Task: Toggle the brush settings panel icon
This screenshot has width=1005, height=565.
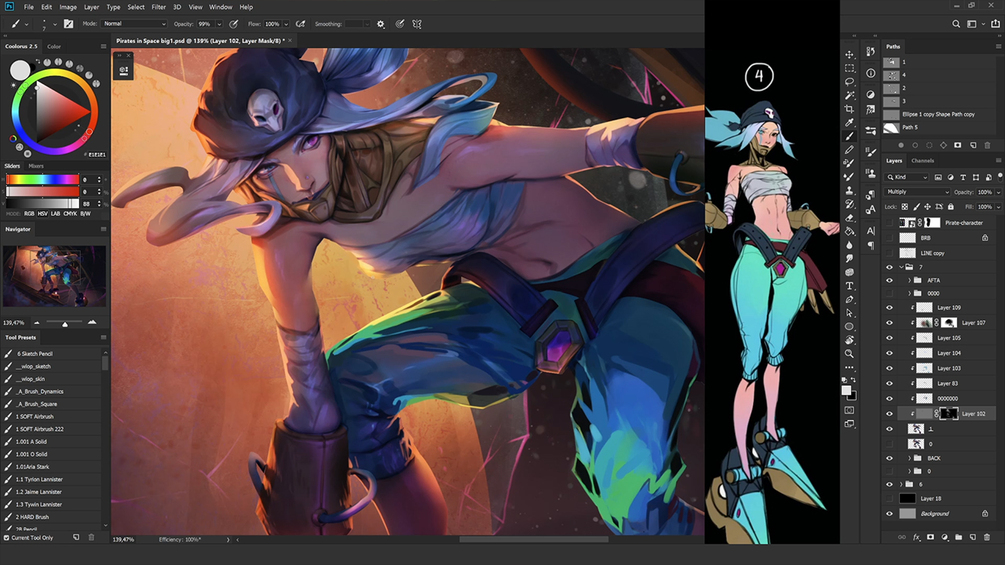Action: point(69,24)
